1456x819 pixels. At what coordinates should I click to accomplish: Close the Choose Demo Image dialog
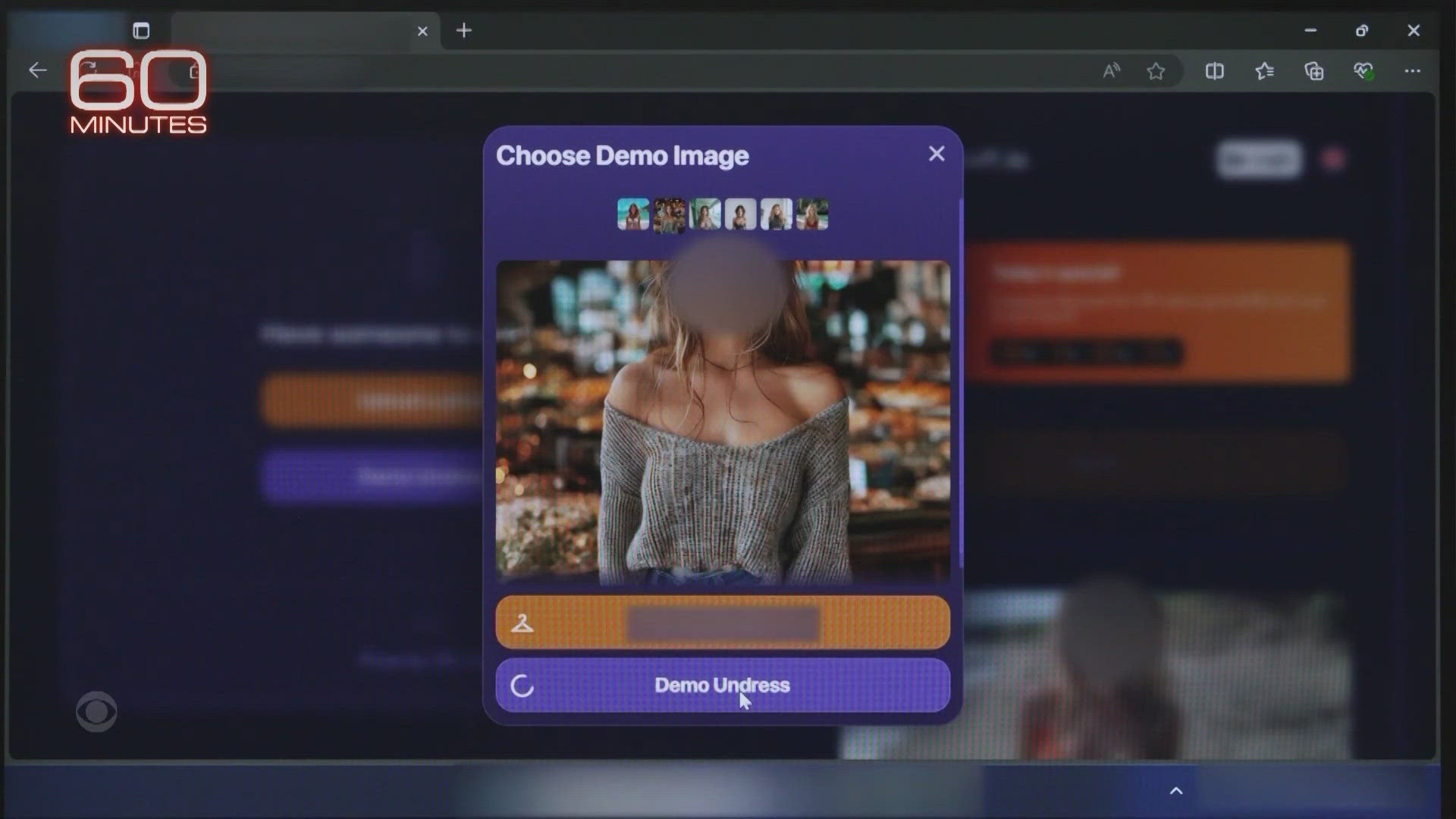point(937,154)
